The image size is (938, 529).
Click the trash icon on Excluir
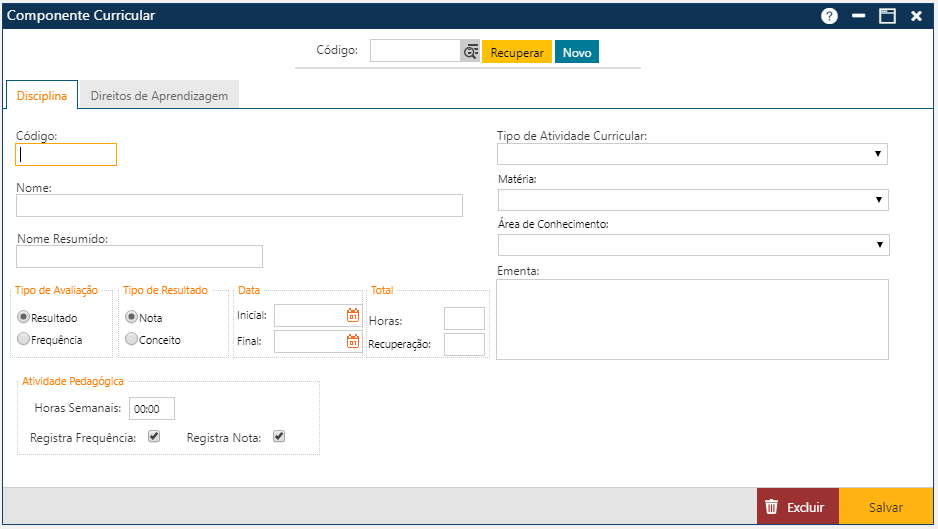click(x=771, y=507)
